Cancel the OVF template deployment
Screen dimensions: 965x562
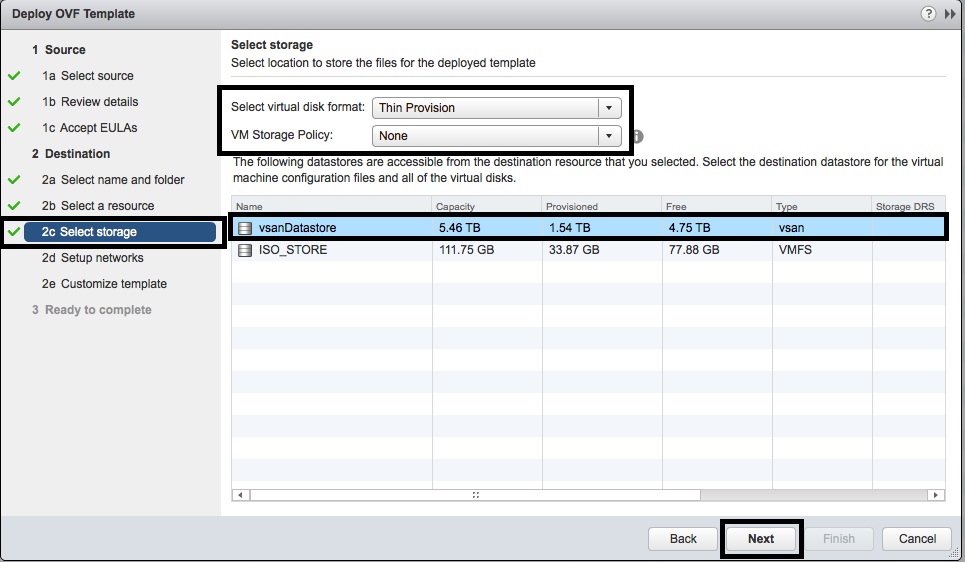pos(916,539)
